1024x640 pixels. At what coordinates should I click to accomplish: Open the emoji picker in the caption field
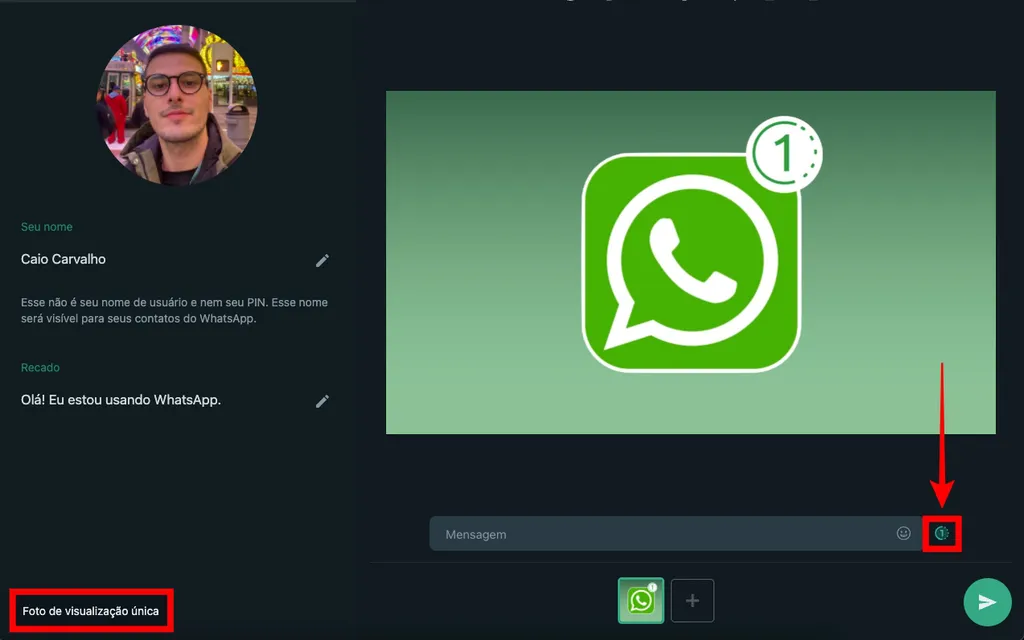[x=903, y=534]
